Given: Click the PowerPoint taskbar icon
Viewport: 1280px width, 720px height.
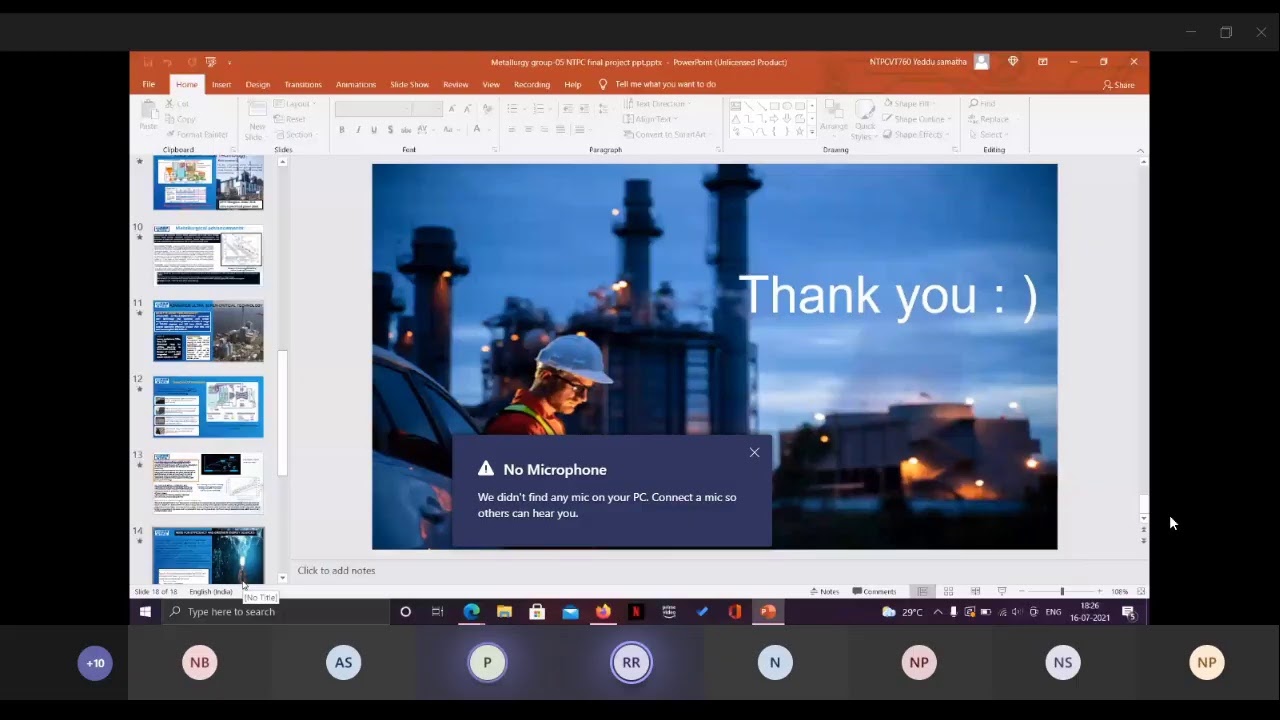Looking at the screenshot, I should (x=768, y=612).
